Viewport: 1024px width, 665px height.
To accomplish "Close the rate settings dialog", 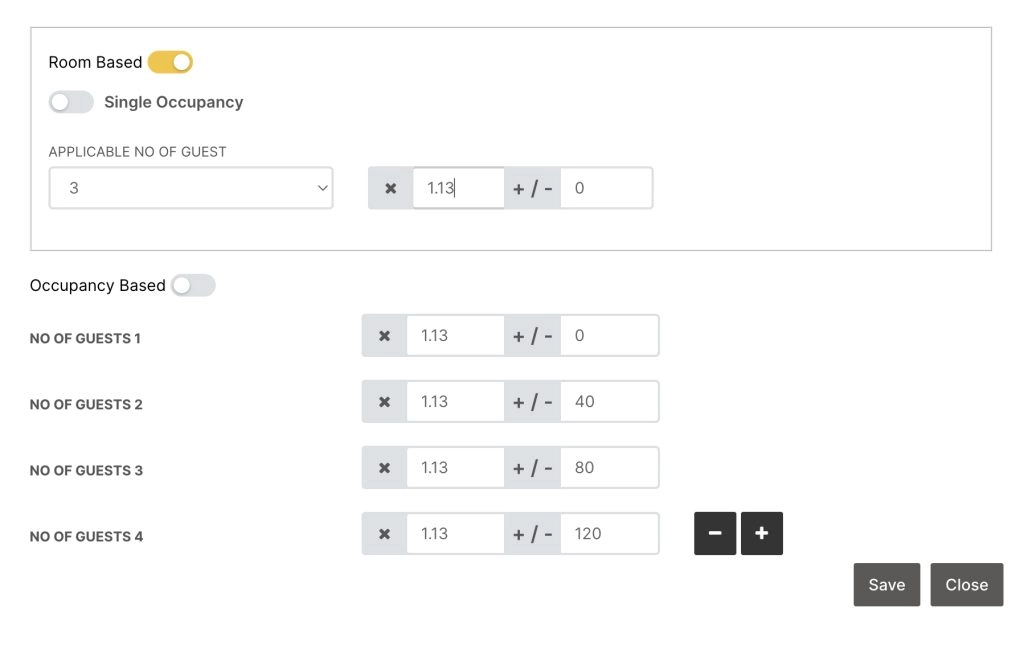I will click(x=966, y=585).
